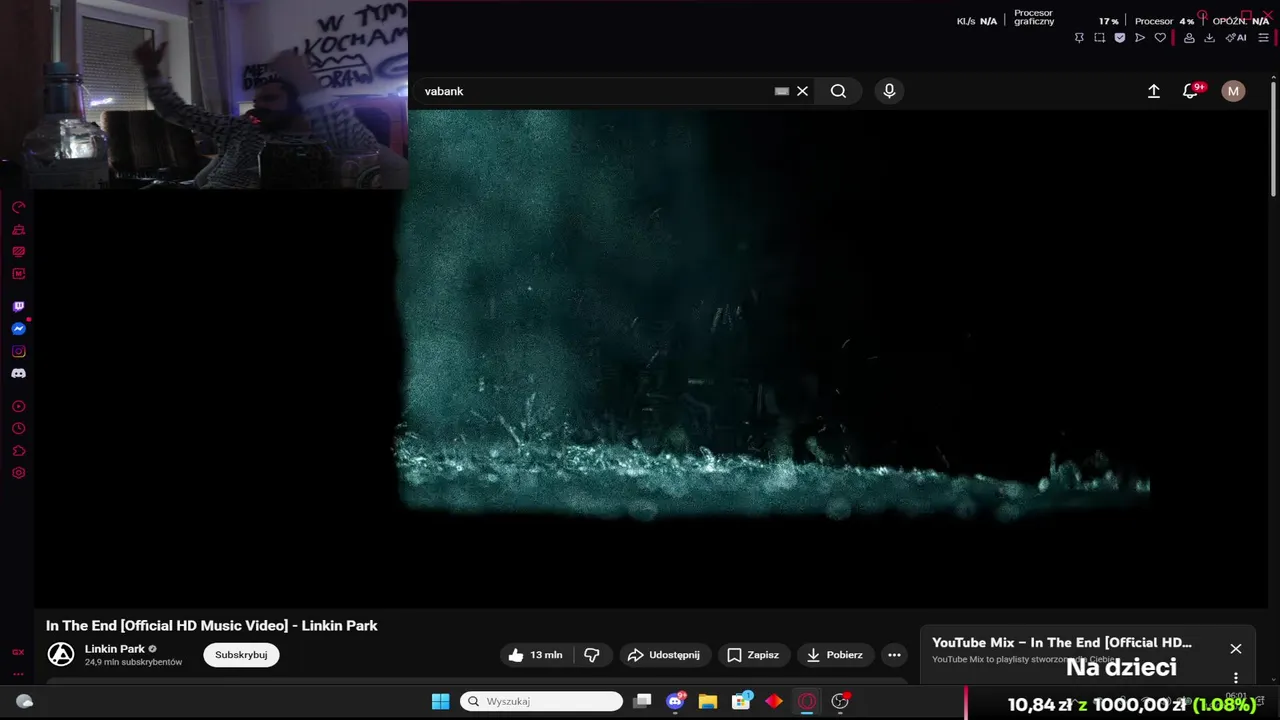Open the sidebar three-dots more menu

(x=18, y=674)
